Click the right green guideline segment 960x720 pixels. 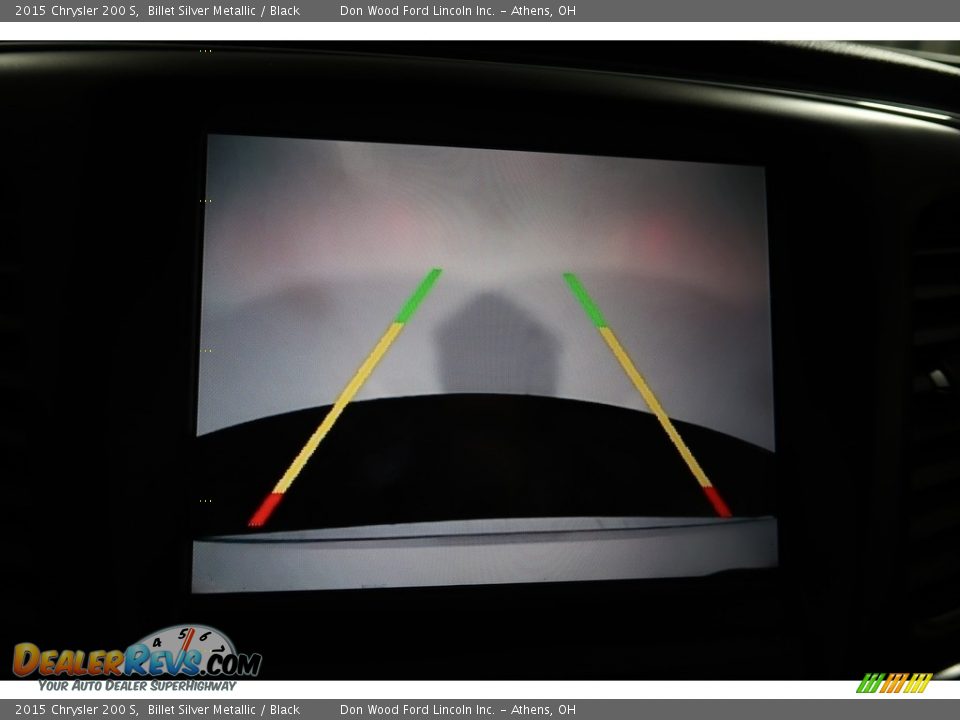(x=585, y=299)
